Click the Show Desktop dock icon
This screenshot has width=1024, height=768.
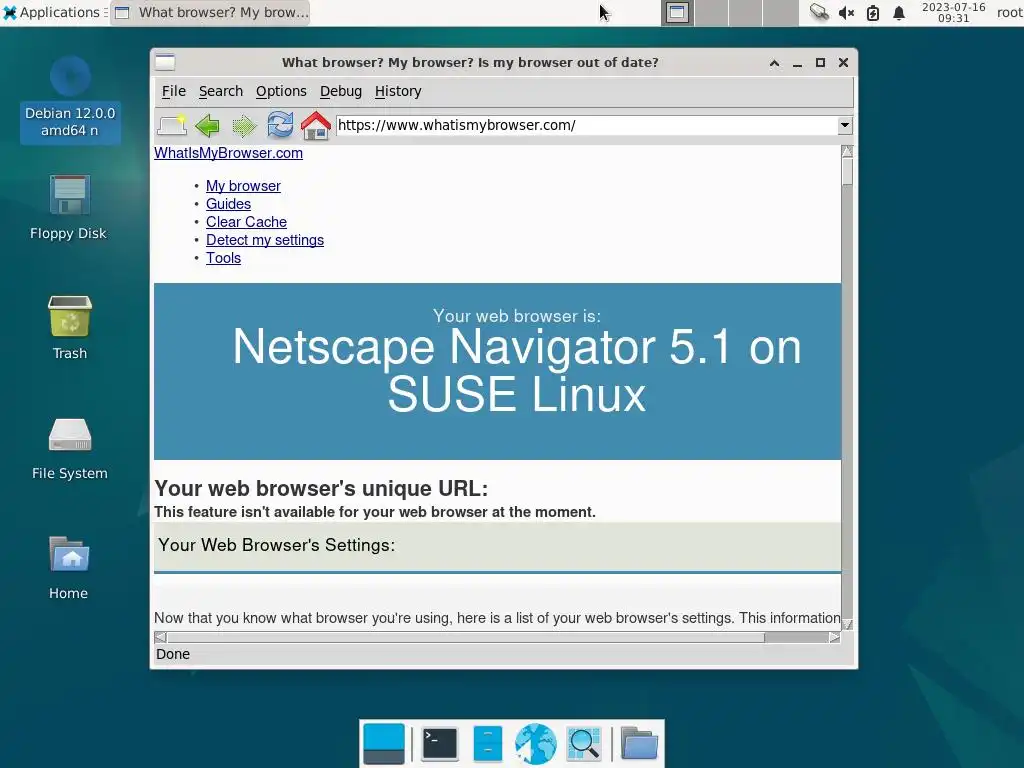click(383, 744)
